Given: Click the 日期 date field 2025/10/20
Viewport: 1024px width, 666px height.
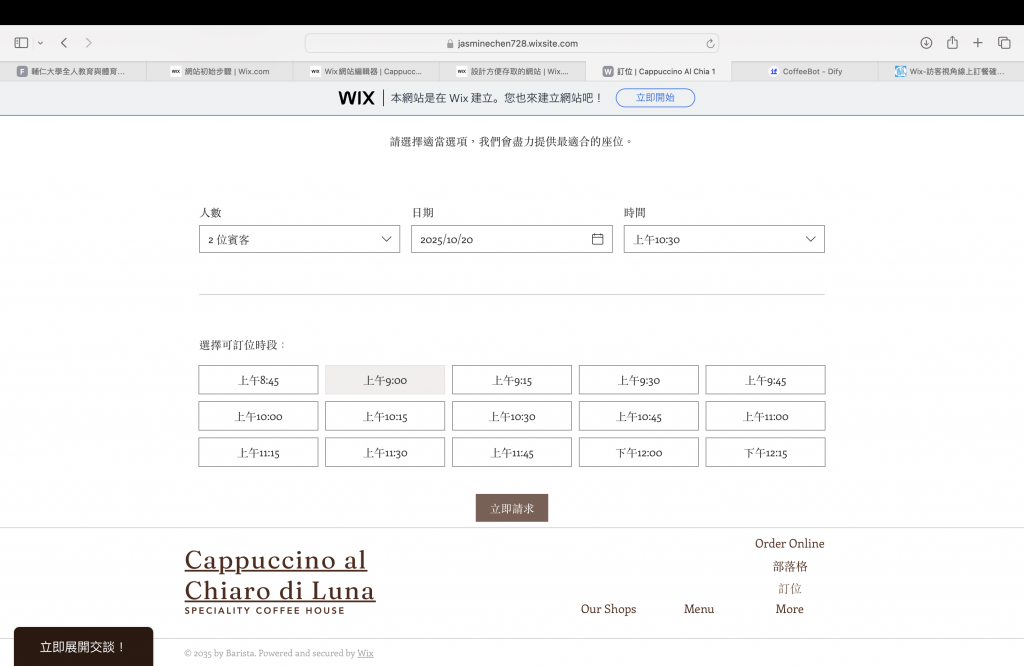Looking at the screenshot, I should click(x=511, y=240).
